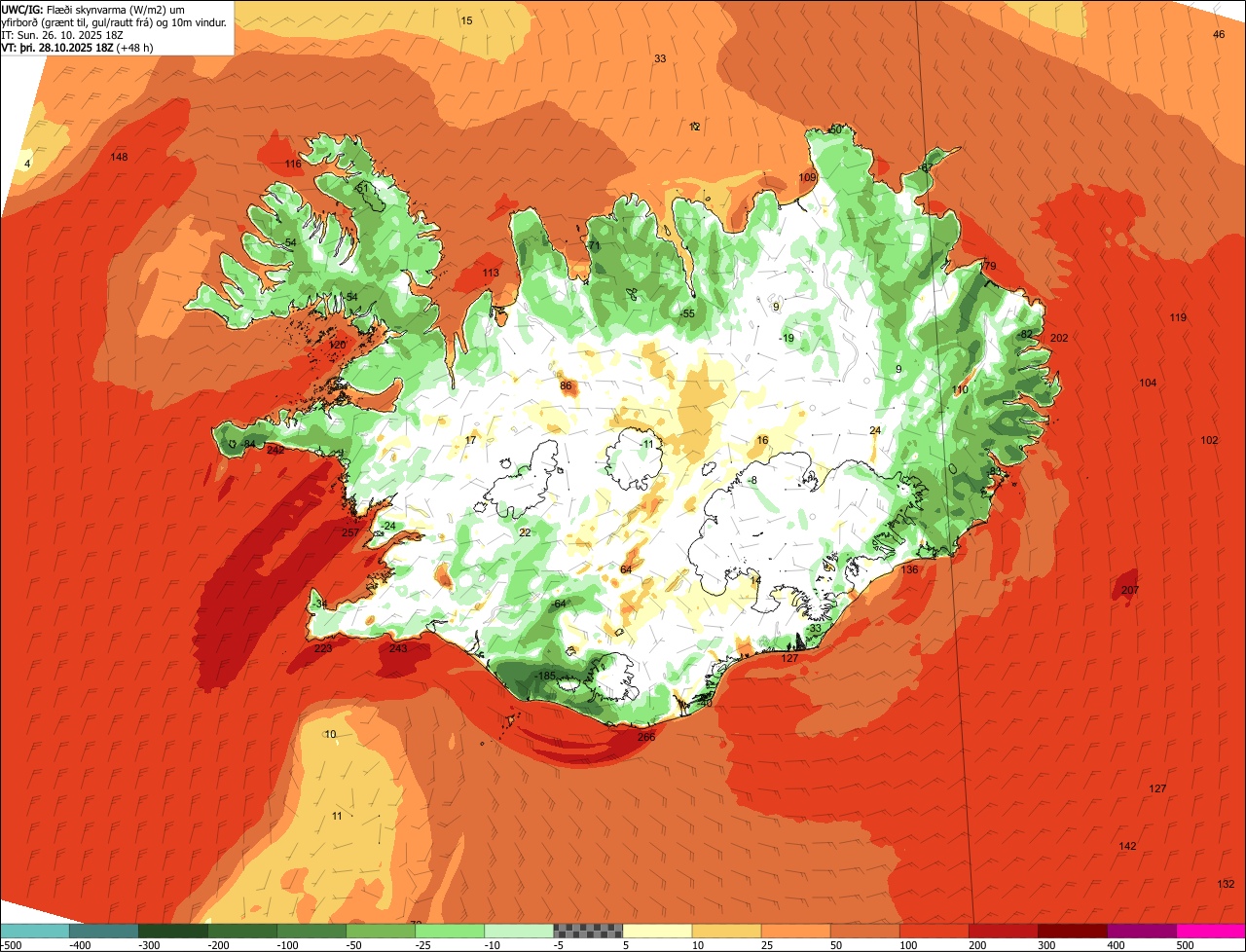
Task: Click the map value '207' in the eastern sea
Action: [1129, 591]
